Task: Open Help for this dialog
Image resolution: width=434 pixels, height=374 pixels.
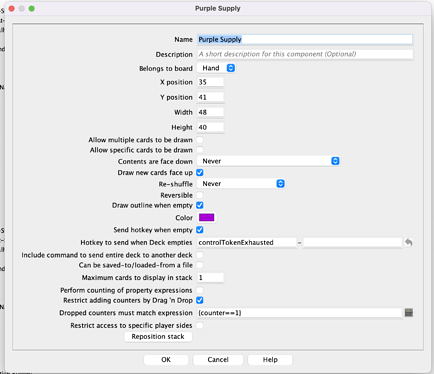Action: tap(270, 360)
